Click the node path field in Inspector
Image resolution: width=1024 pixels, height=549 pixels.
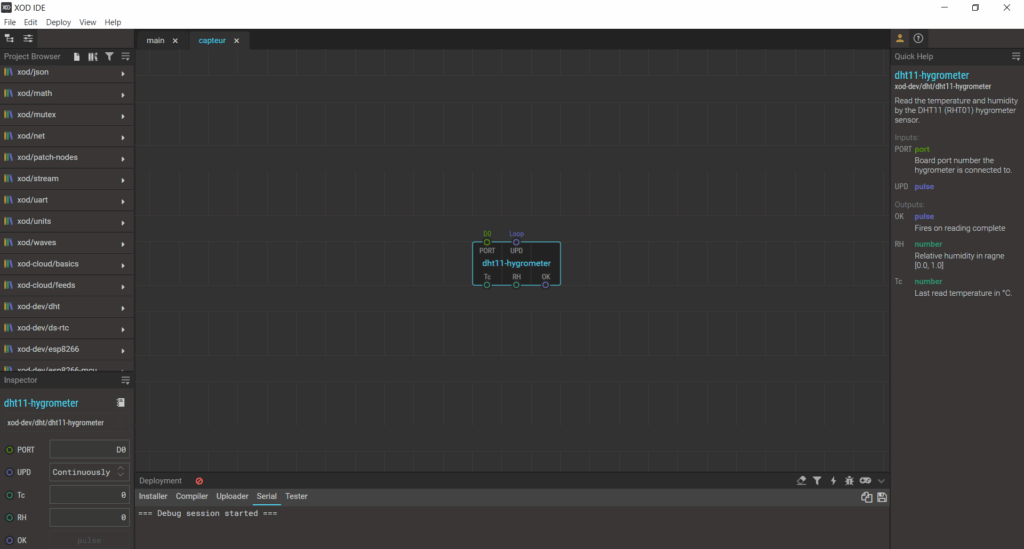point(65,423)
